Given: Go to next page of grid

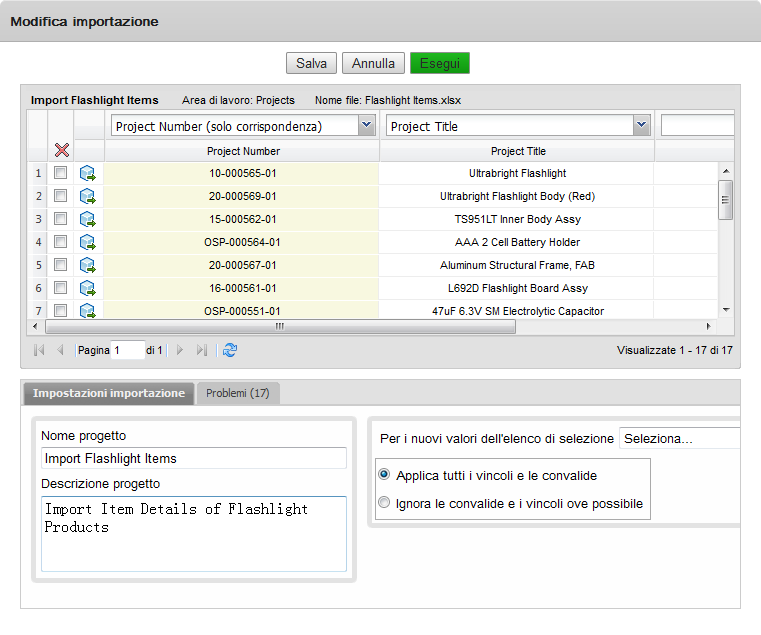Looking at the screenshot, I should pos(180,350).
